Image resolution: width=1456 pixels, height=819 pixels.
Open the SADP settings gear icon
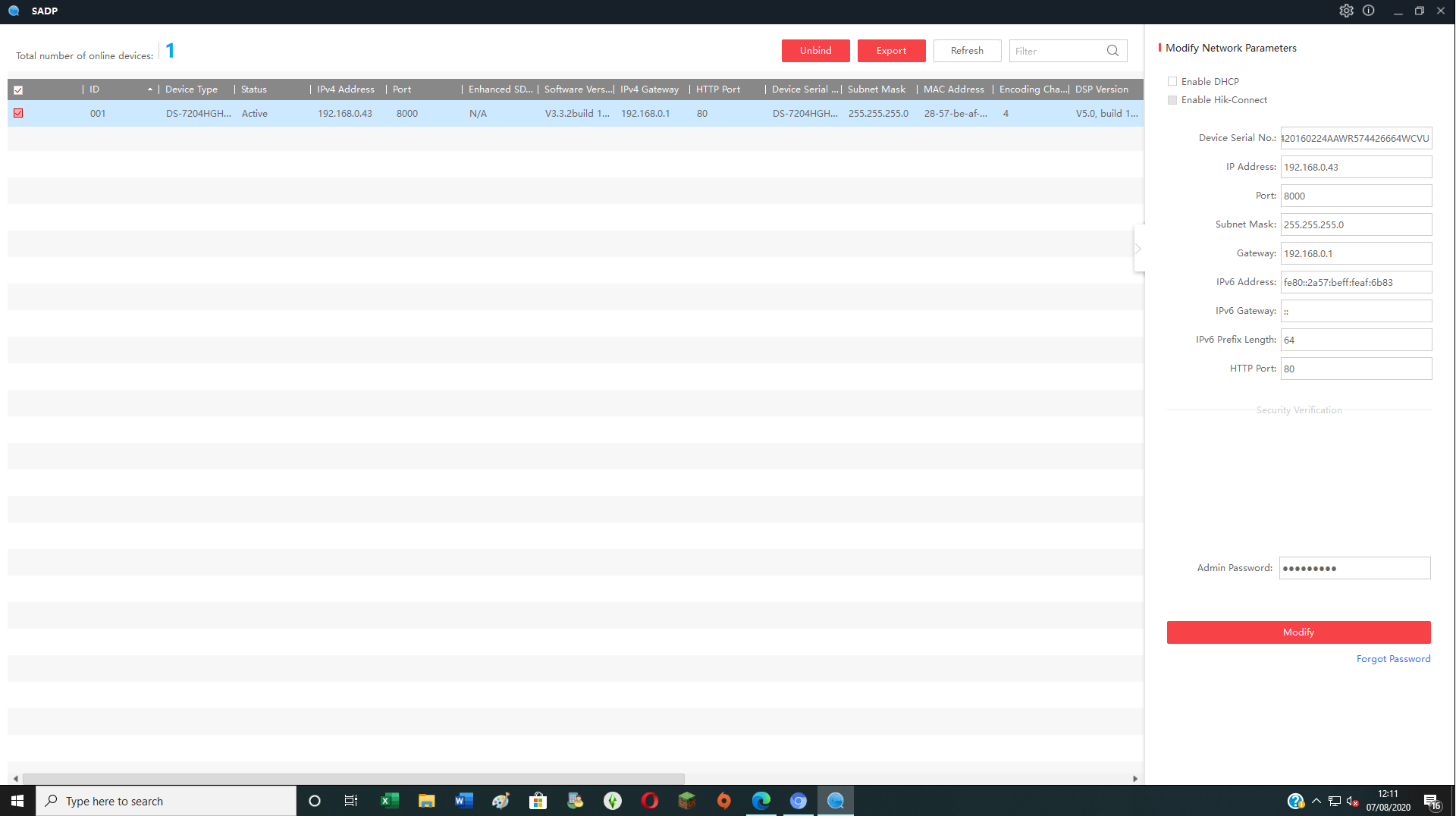click(x=1346, y=11)
